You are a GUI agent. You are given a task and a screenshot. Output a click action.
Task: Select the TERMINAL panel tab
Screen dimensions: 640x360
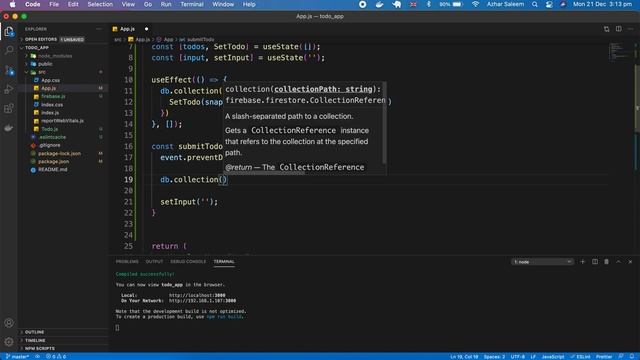(224, 262)
